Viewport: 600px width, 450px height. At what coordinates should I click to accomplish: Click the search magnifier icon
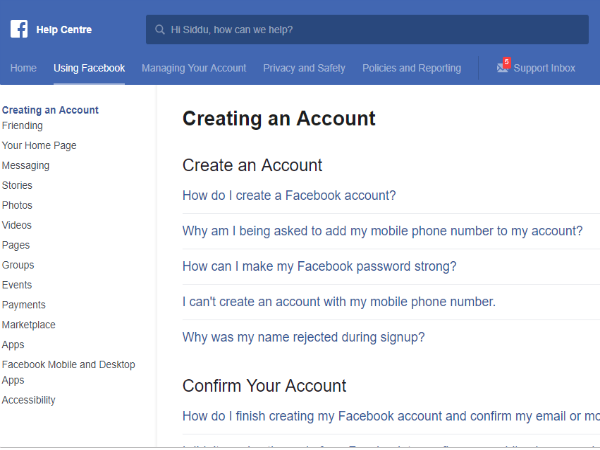click(160, 30)
